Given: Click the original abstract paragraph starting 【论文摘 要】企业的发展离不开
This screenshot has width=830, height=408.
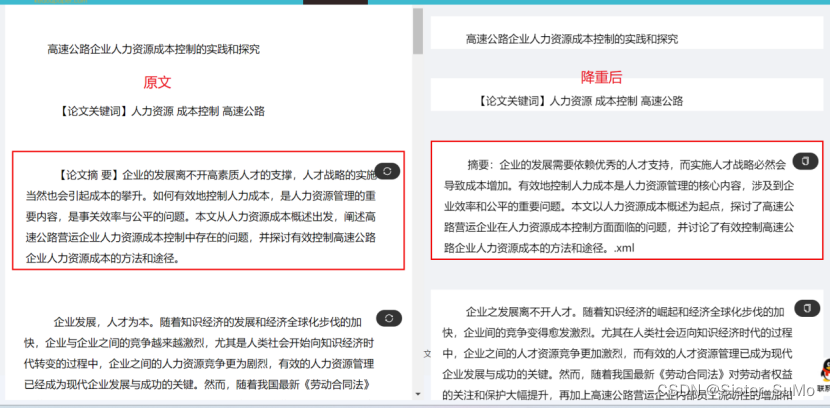Looking at the screenshot, I should [x=201, y=216].
